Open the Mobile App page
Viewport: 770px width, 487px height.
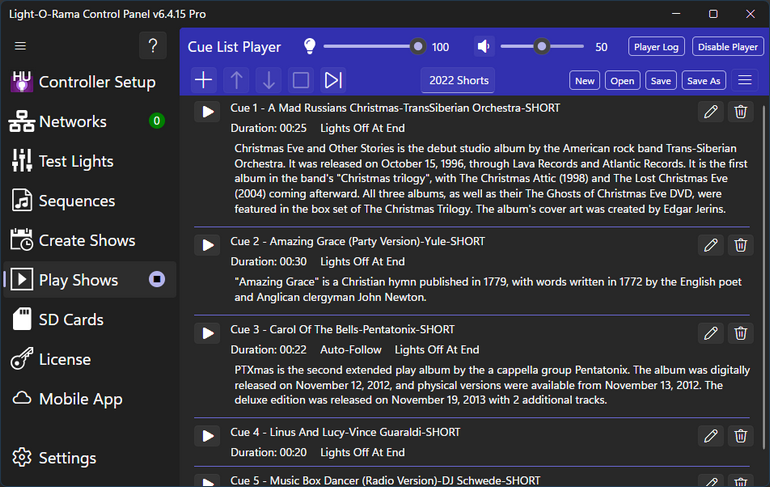tap(88, 399)
